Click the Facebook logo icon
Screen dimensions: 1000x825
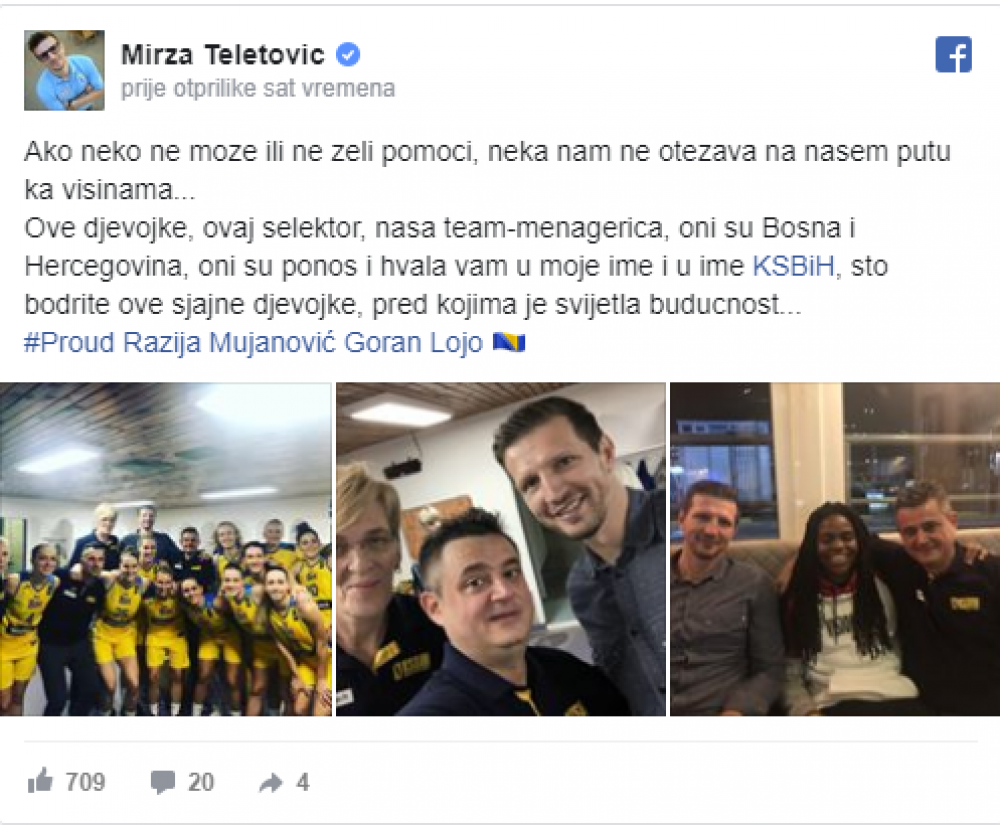[x=953, y=54]
